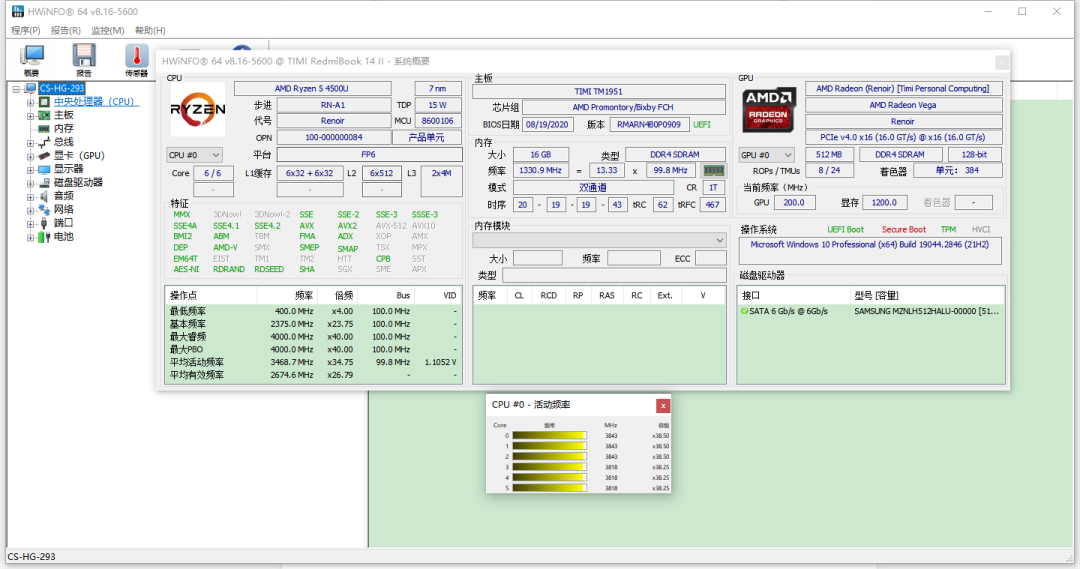Expand the battery tree node
This screenshot has width=1080, height=569.
click(30, 237)
